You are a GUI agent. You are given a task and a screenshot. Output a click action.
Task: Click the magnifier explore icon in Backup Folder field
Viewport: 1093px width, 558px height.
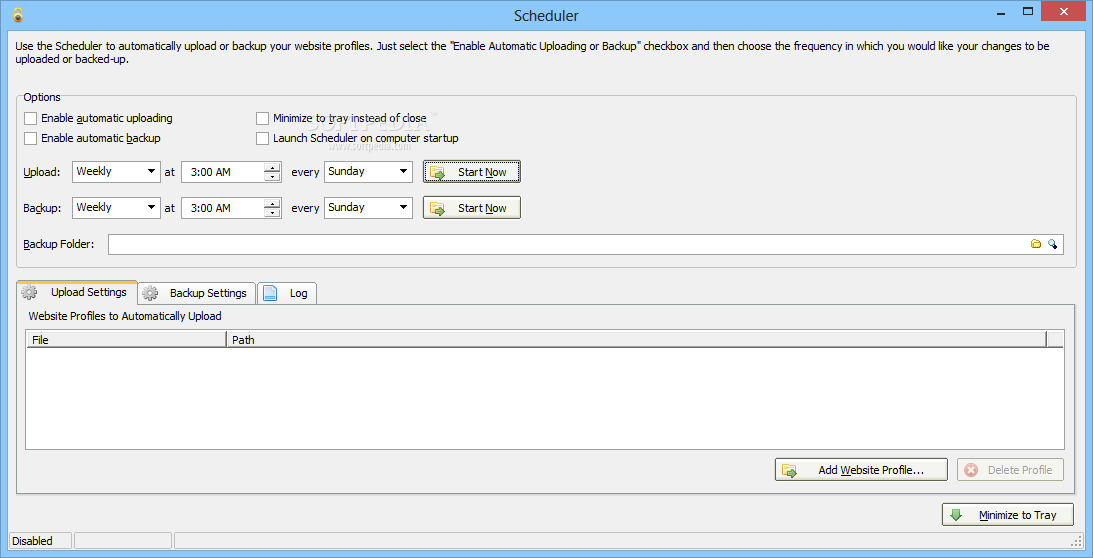pos(1053,244)
